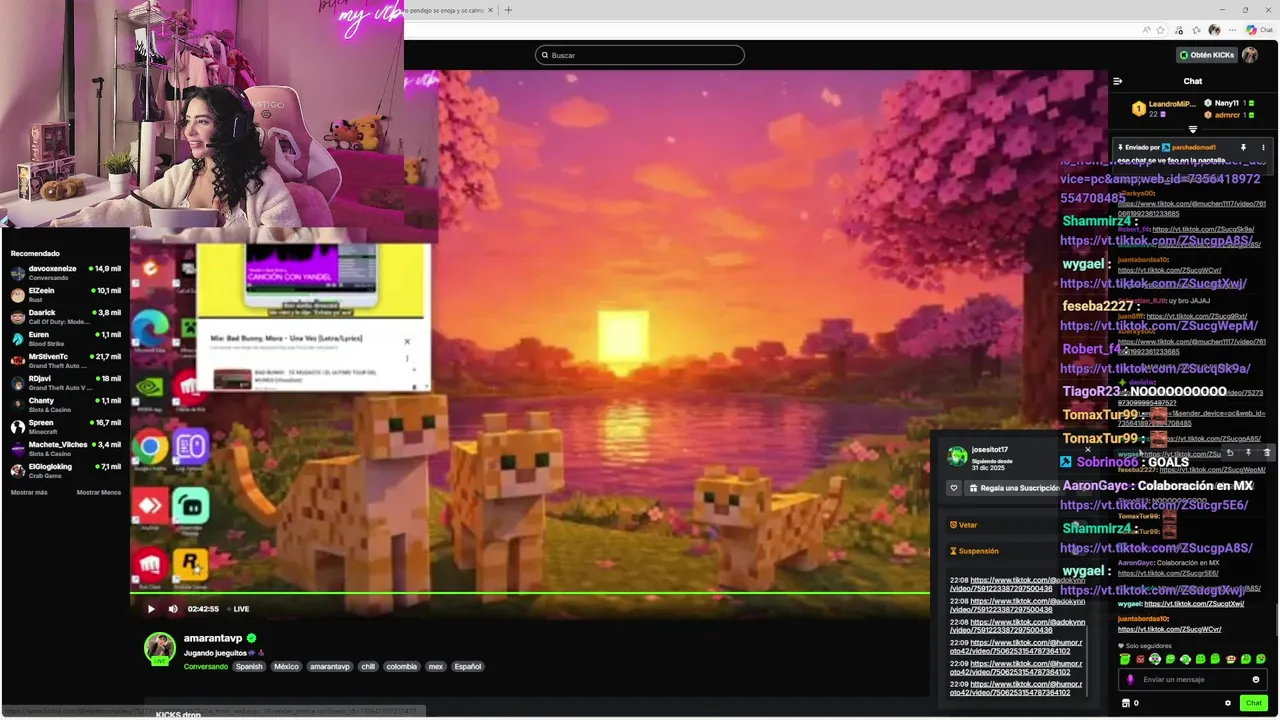Send message with green Chat button
The height and width of the screenshot is (720, 1280).
click(1254, 703)
